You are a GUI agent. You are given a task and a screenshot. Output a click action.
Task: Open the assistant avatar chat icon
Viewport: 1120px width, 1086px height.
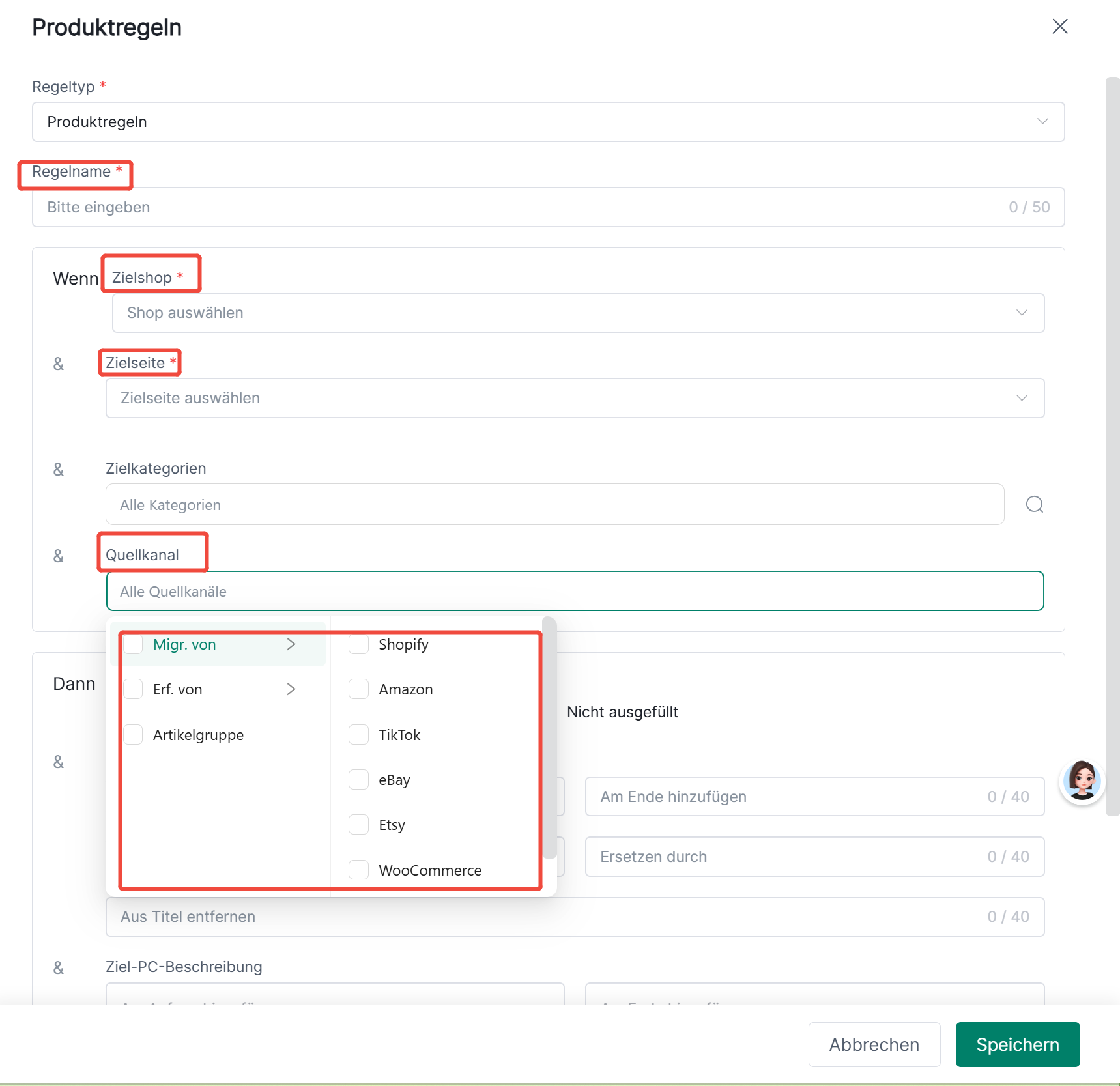pos(1082,781)
